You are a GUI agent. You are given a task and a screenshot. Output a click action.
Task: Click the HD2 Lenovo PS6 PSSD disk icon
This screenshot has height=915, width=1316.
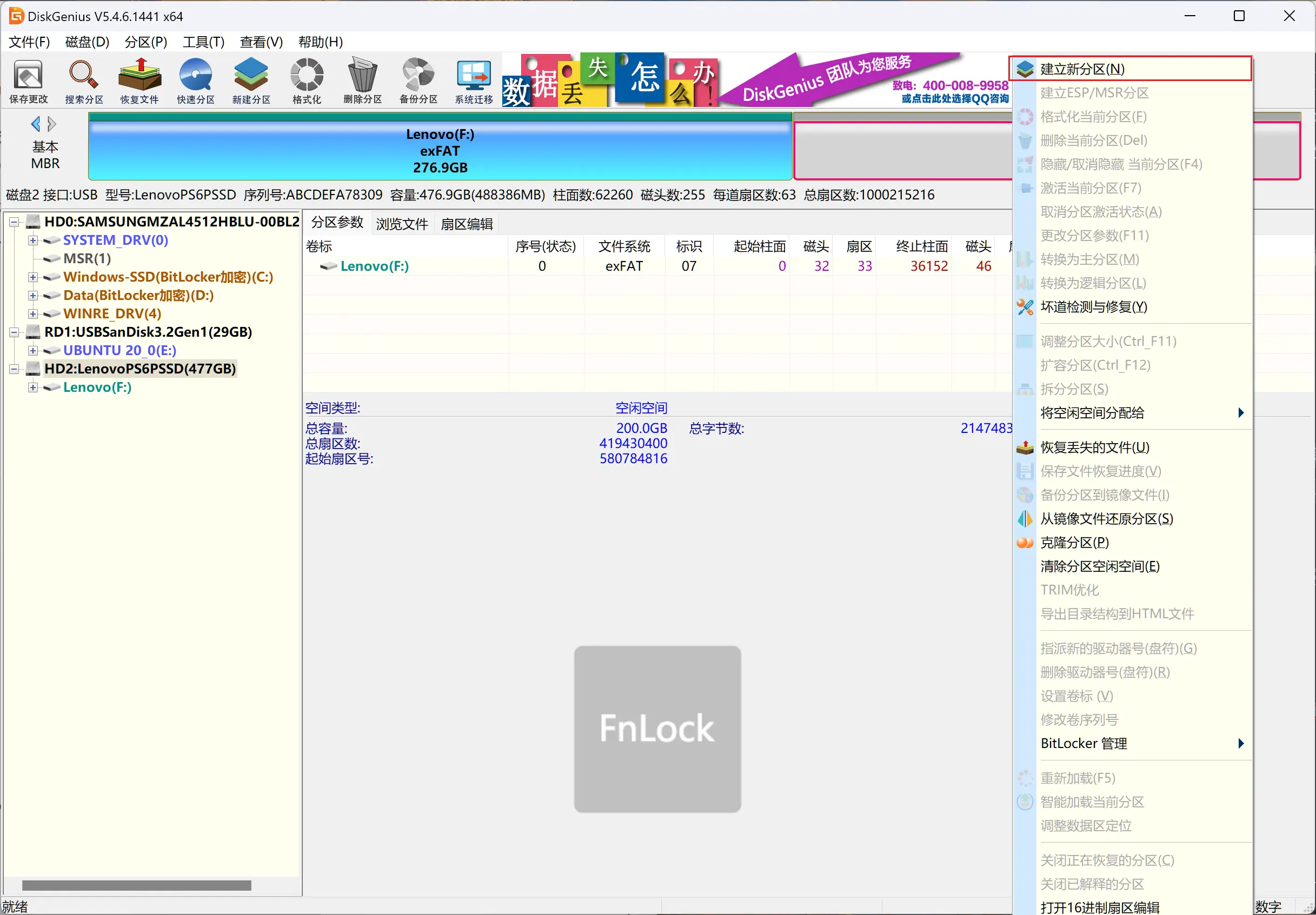(x=34, y=369)
